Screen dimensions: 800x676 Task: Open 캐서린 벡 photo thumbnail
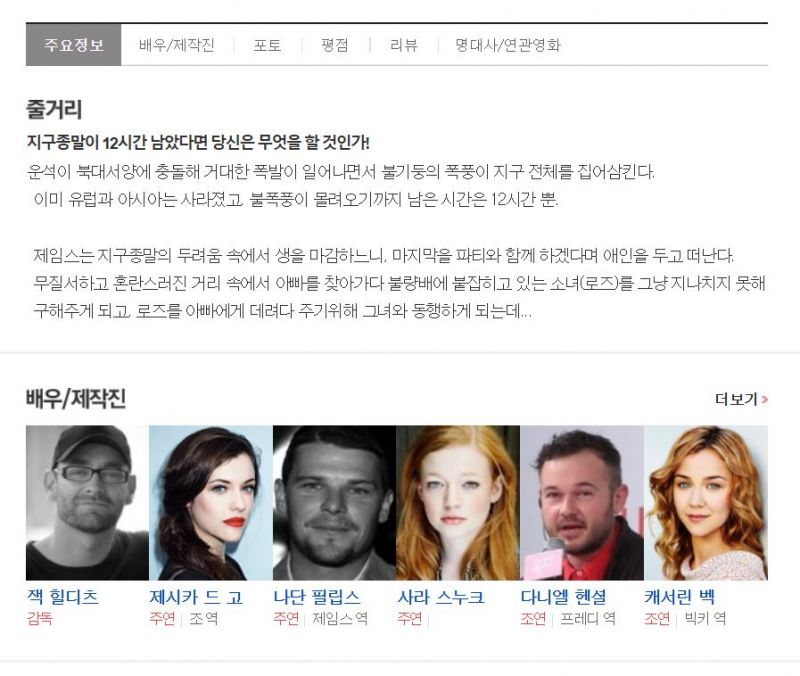click(x=706, y=503)
